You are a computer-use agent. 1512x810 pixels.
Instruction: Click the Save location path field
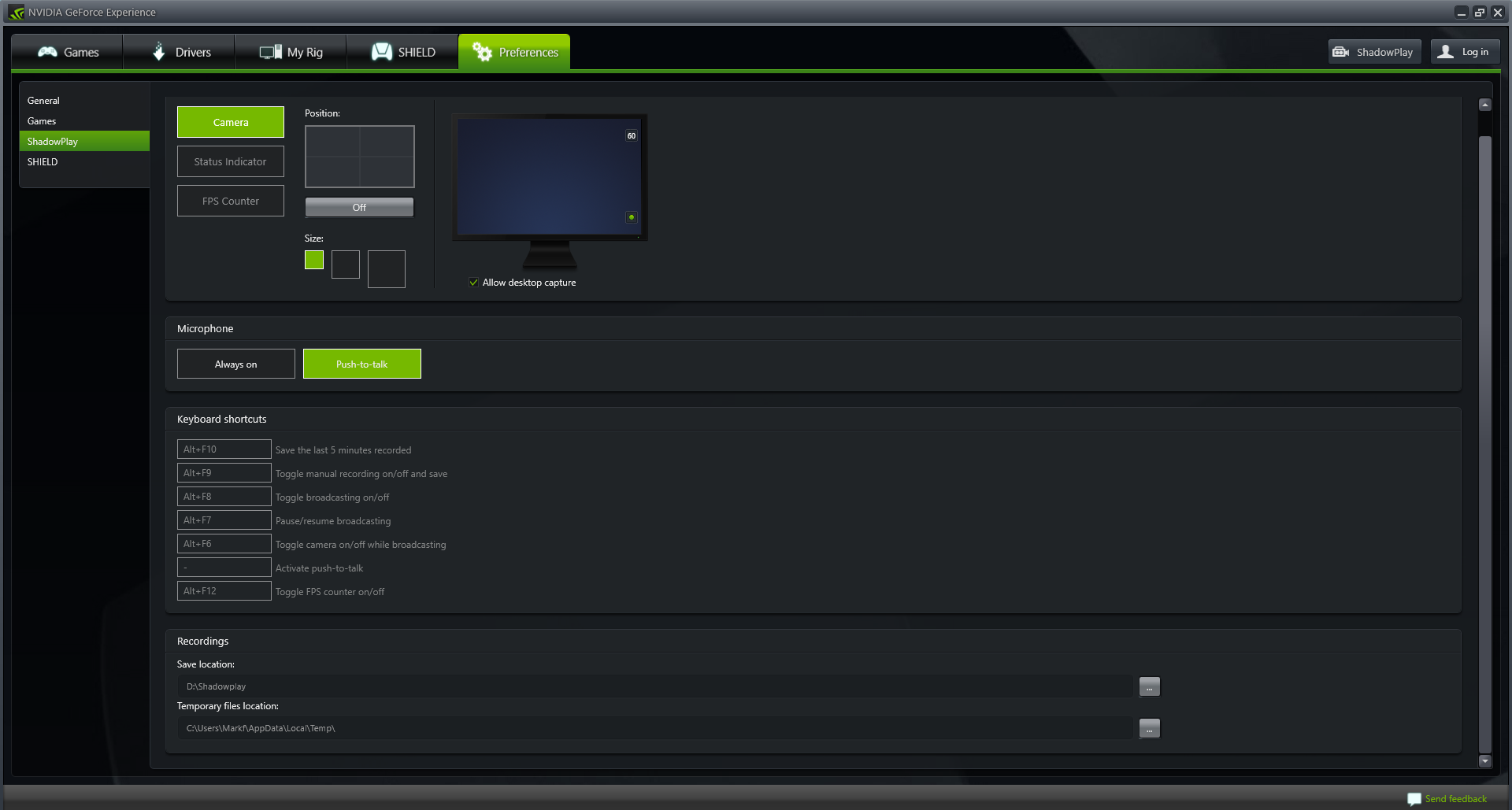[x=655, y=686]
